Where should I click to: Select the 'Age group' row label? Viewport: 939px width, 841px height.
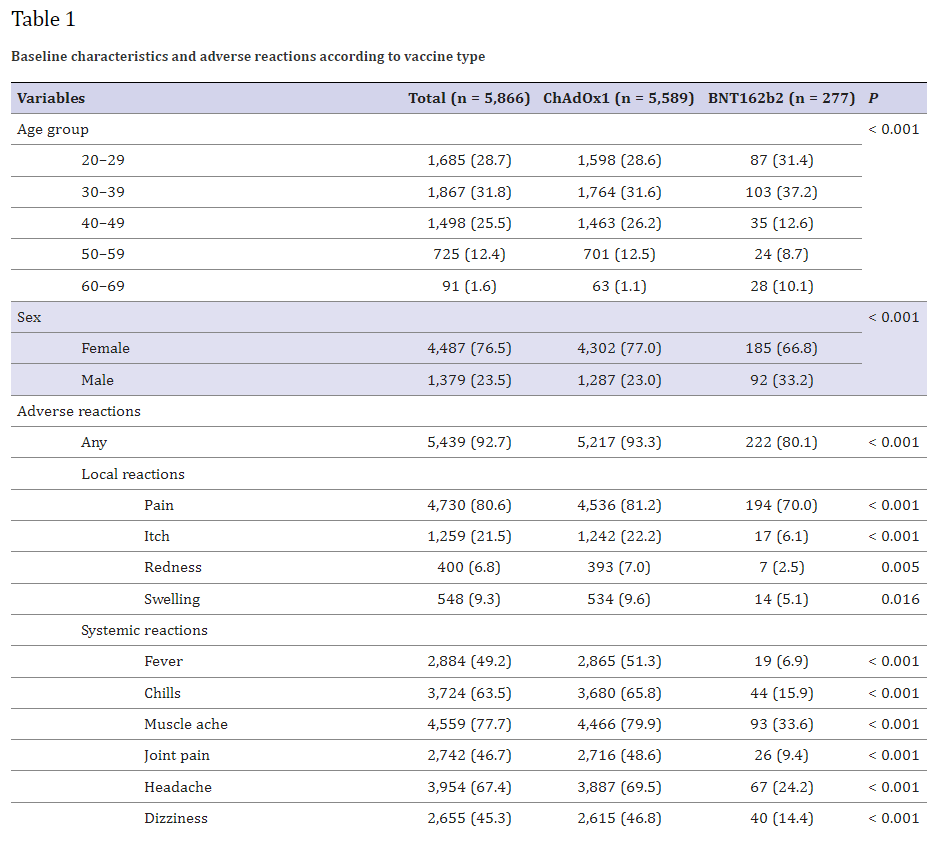(x=53, y=129)
